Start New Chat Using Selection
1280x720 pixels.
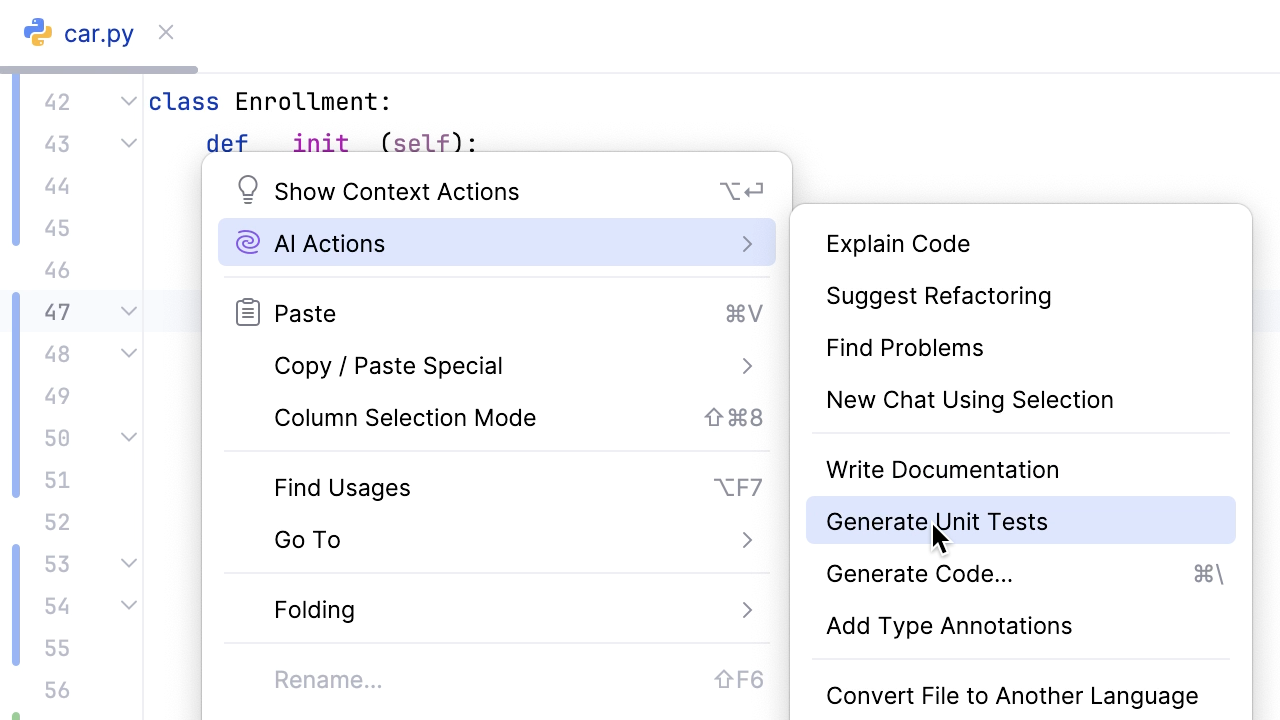969,400
